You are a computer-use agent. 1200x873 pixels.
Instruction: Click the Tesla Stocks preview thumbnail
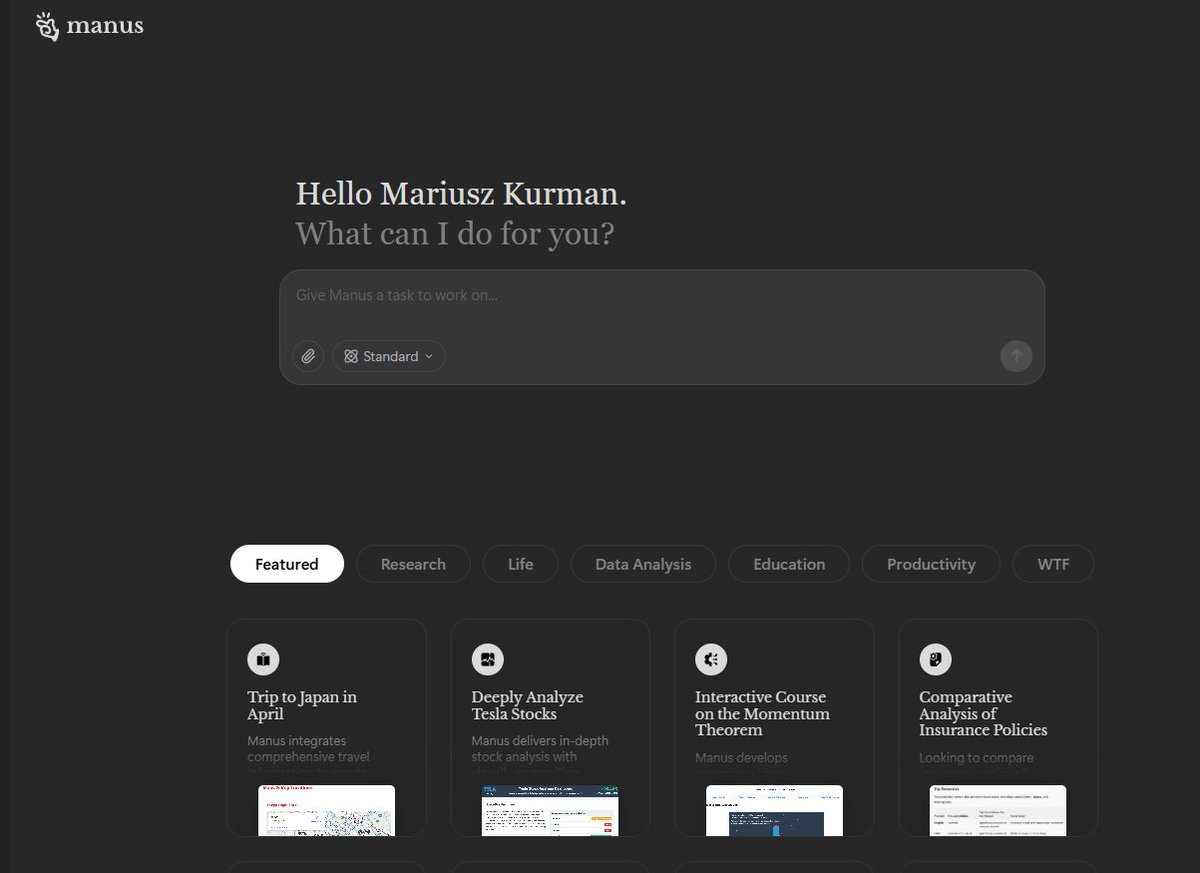[x=550, y=810]
